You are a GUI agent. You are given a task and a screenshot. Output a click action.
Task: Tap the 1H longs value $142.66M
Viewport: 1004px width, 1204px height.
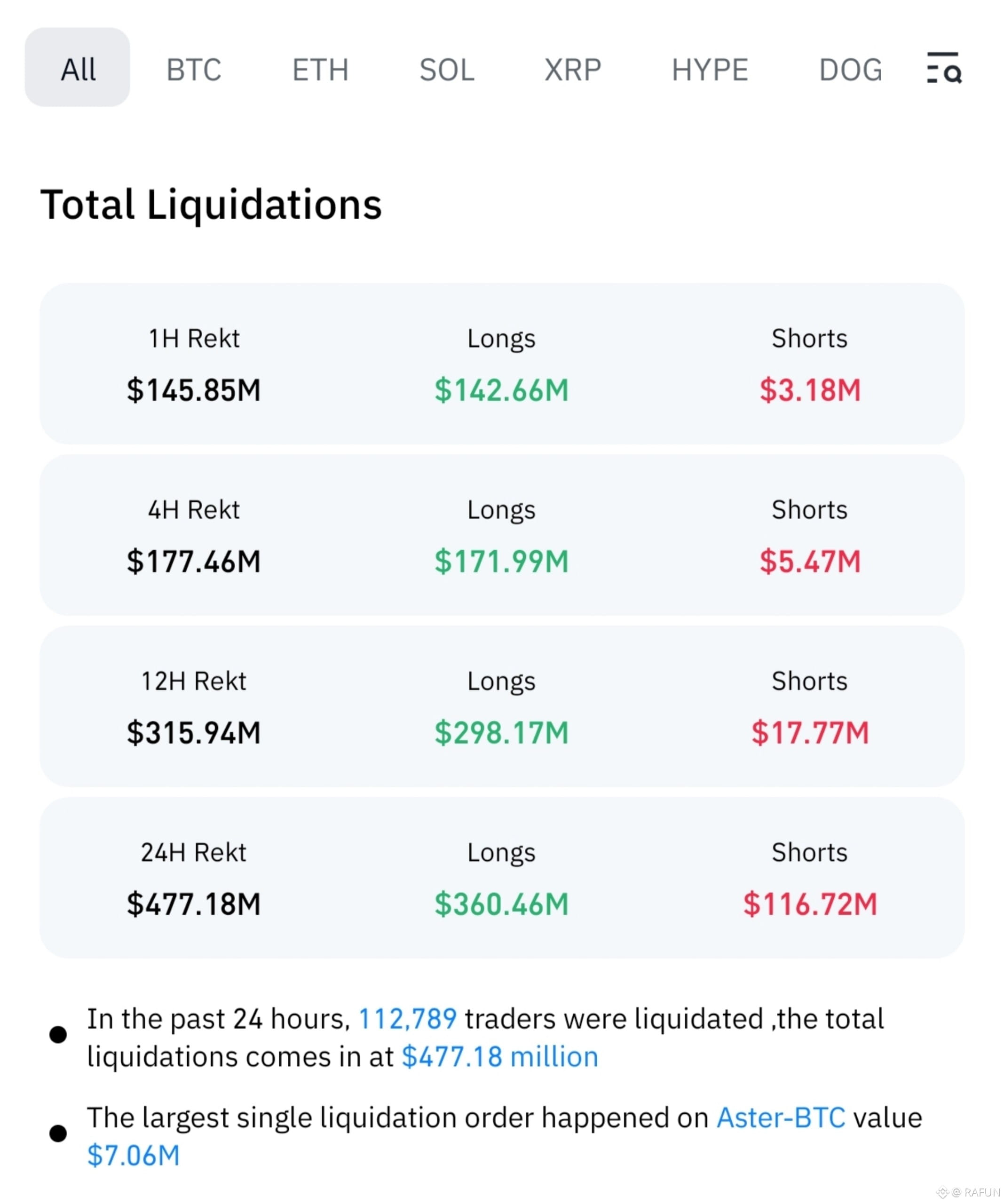(501, 390)
